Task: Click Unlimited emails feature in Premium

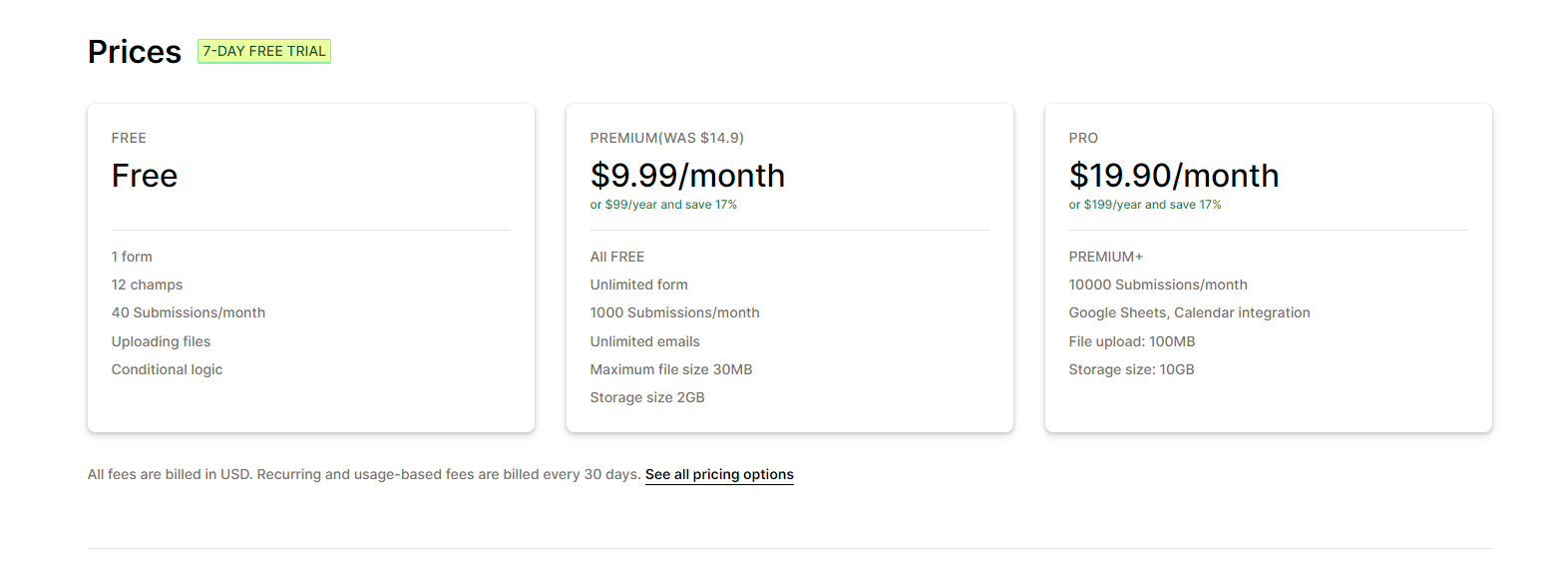Action: (x=645, y=341)
